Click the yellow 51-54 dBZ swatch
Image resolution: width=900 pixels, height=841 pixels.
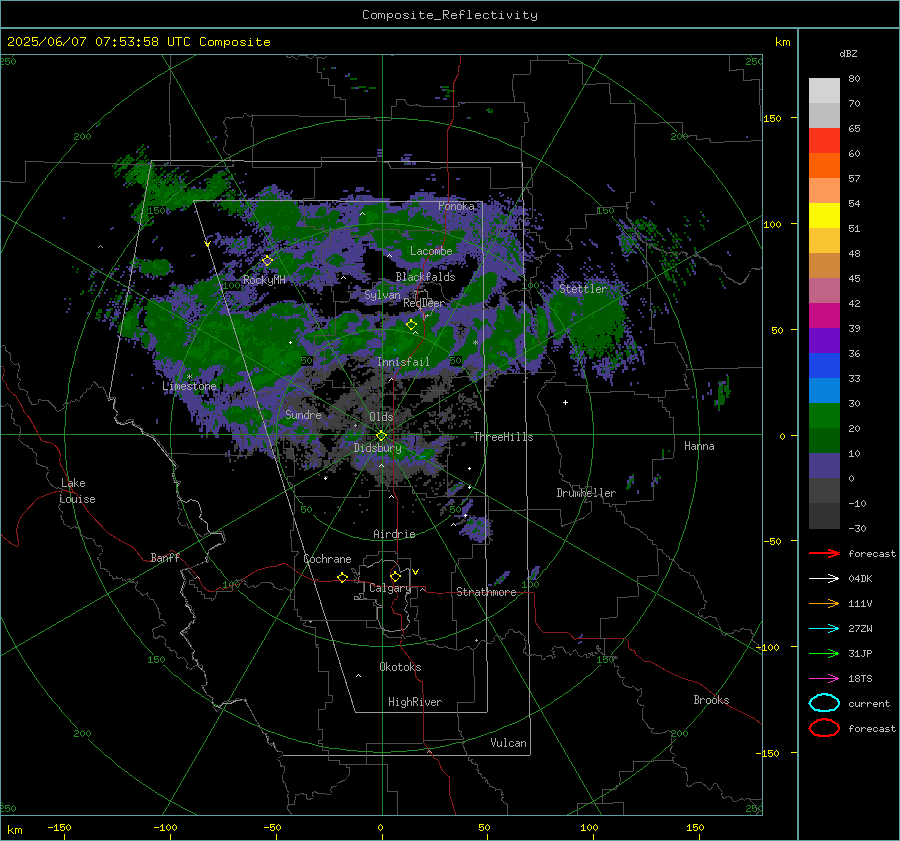click(x=824, y=215)
